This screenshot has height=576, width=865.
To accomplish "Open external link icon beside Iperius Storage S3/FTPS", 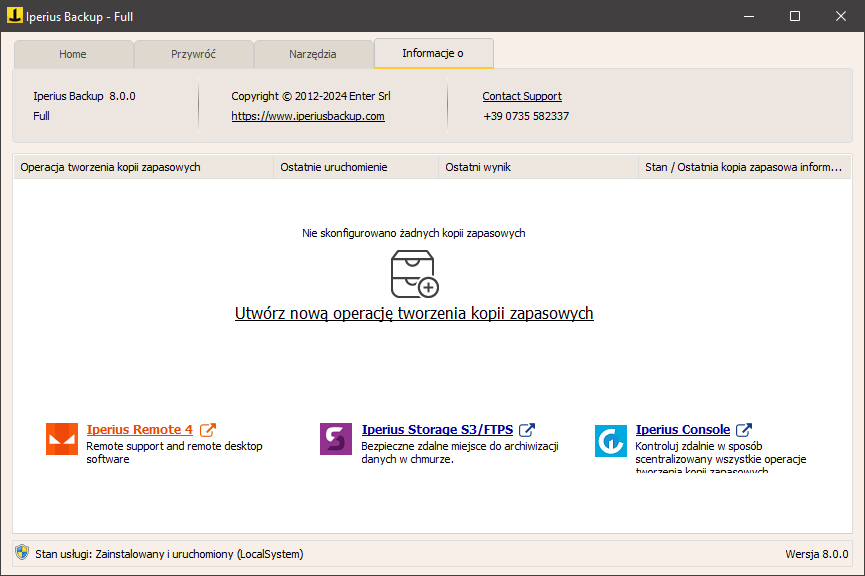I will coord(527,429).
